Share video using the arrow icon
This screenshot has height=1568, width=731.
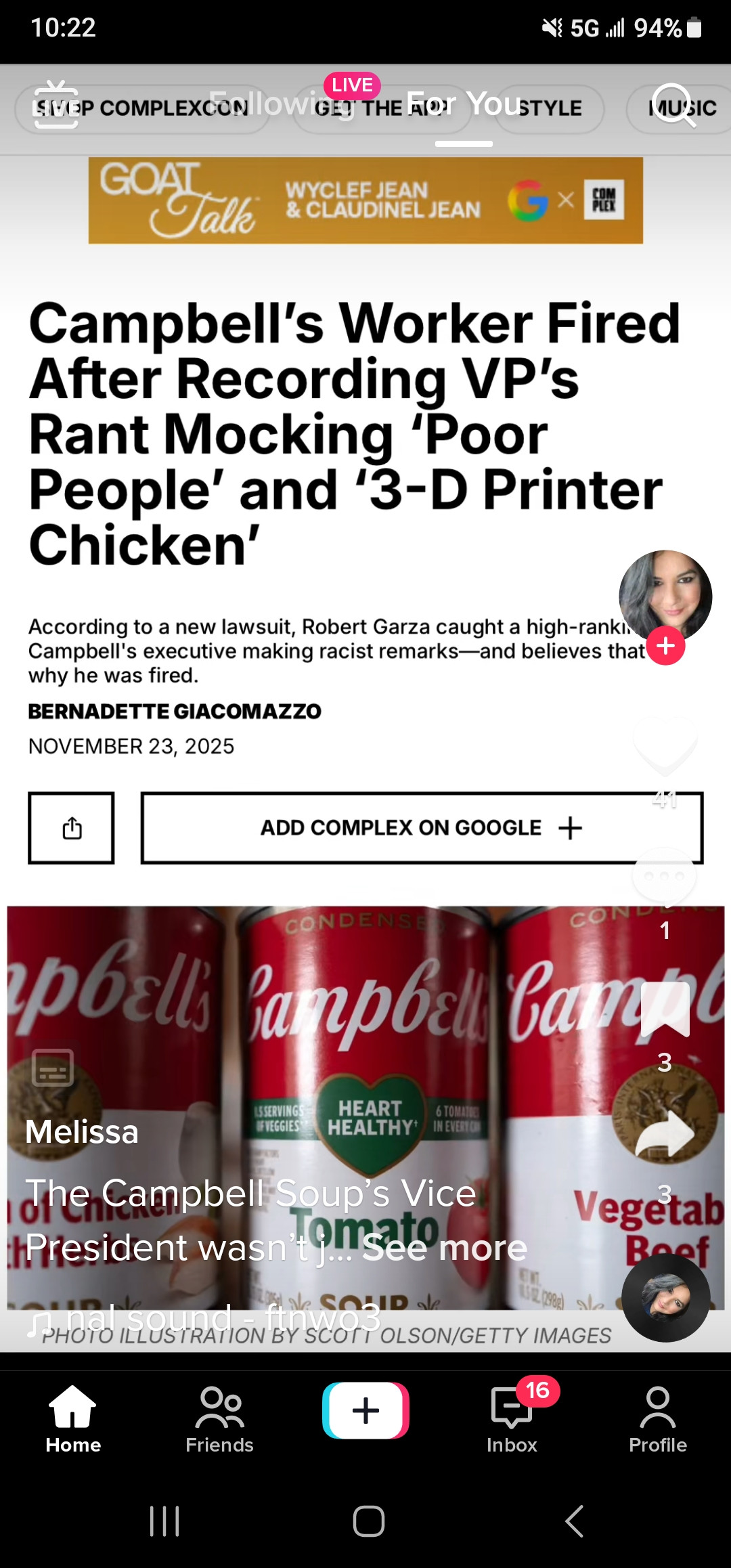coord(665,1133)
